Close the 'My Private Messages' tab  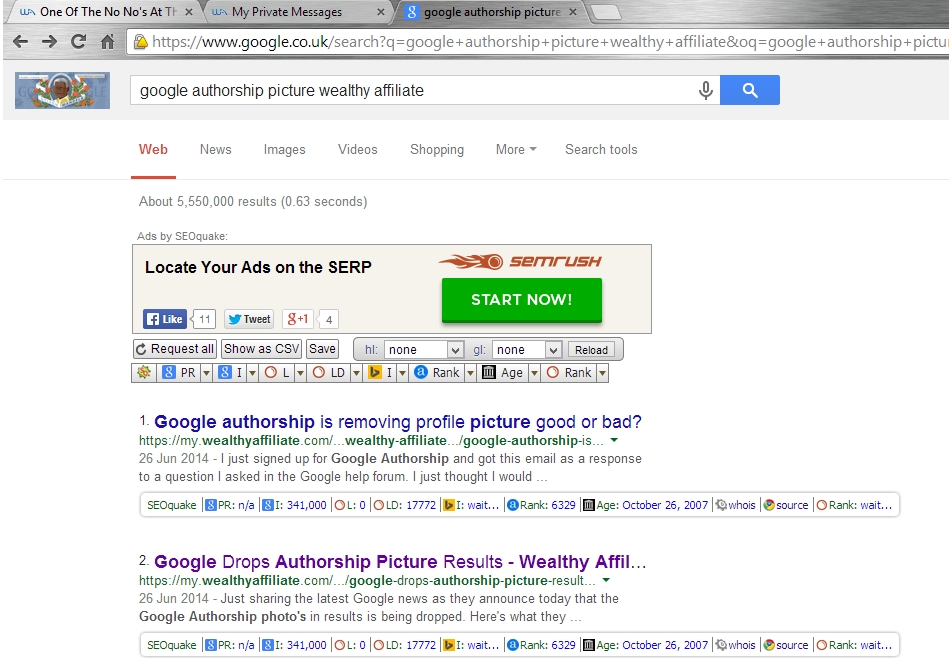pyautogui.click(x=380, y=12)
